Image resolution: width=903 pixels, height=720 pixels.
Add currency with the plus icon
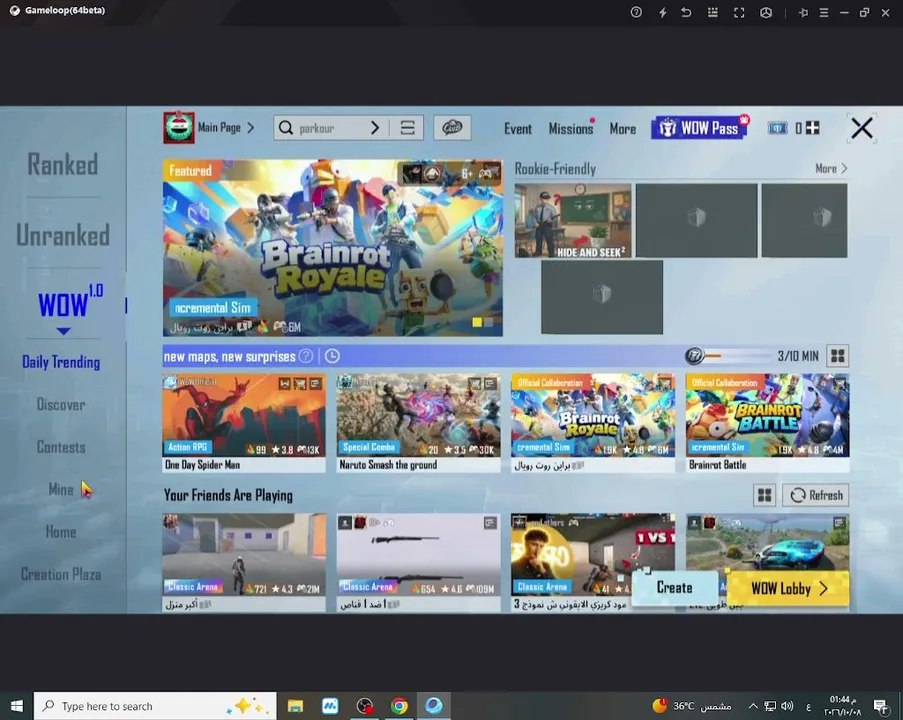pyautogui.click(x=813, y=128)
